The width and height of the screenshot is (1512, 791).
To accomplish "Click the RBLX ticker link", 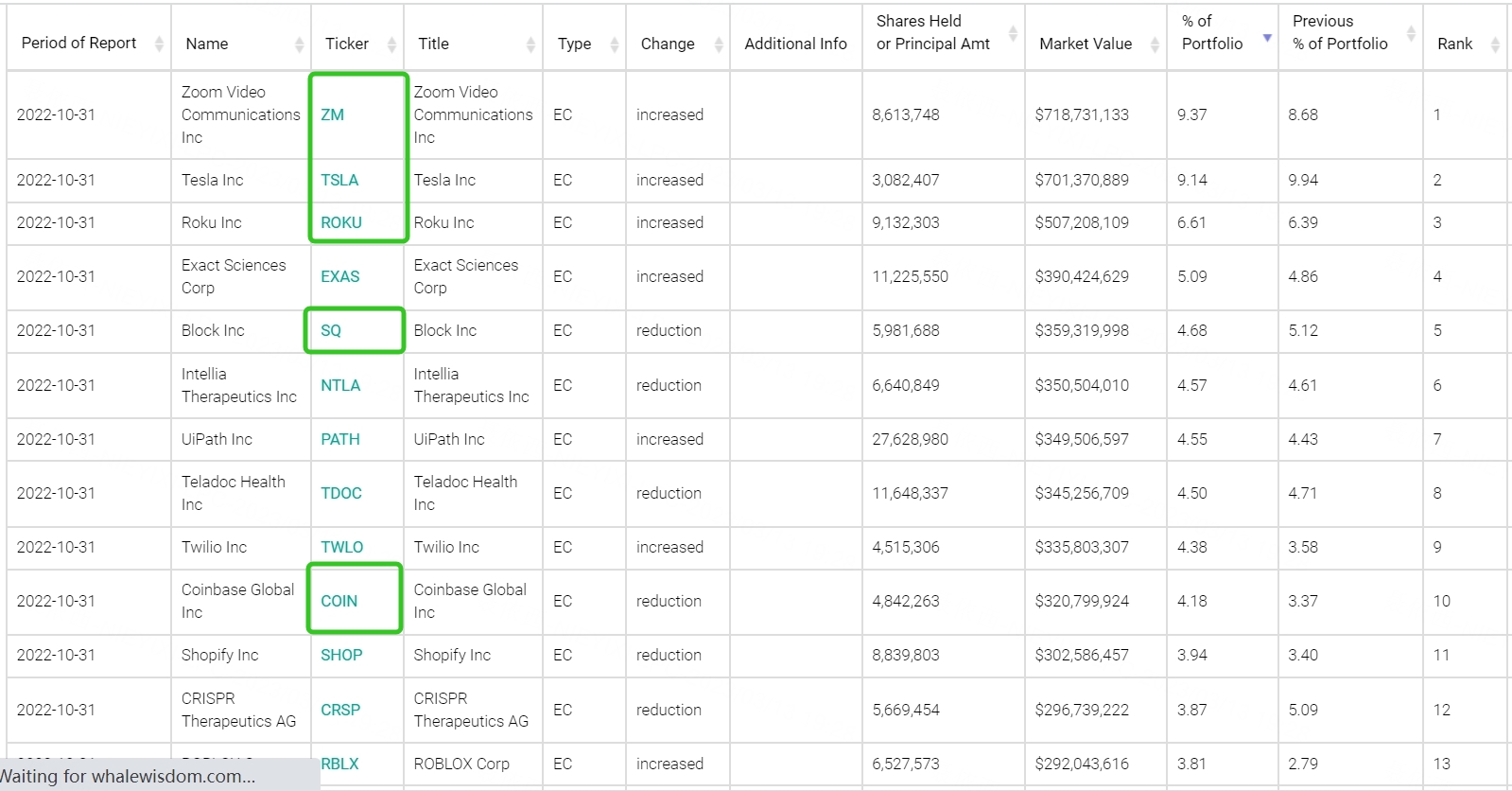I will tap(339, 764).
